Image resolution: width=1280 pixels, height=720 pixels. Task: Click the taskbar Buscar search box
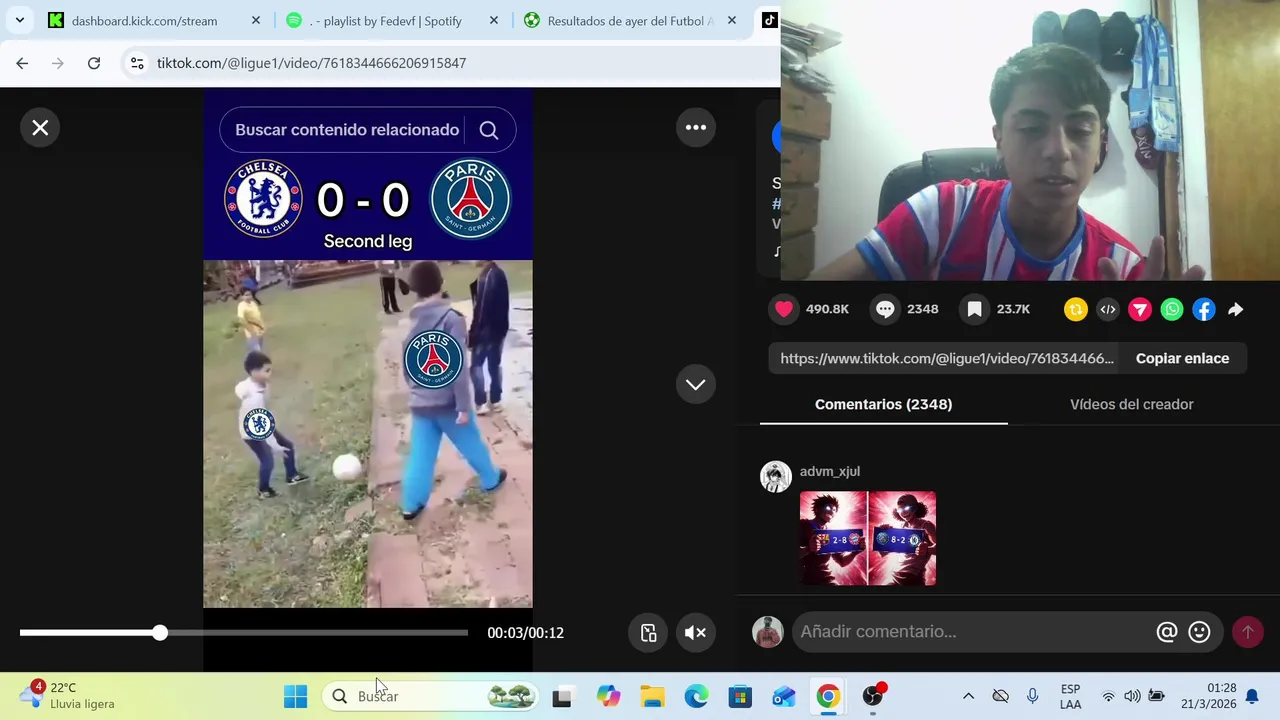[430, 696]
